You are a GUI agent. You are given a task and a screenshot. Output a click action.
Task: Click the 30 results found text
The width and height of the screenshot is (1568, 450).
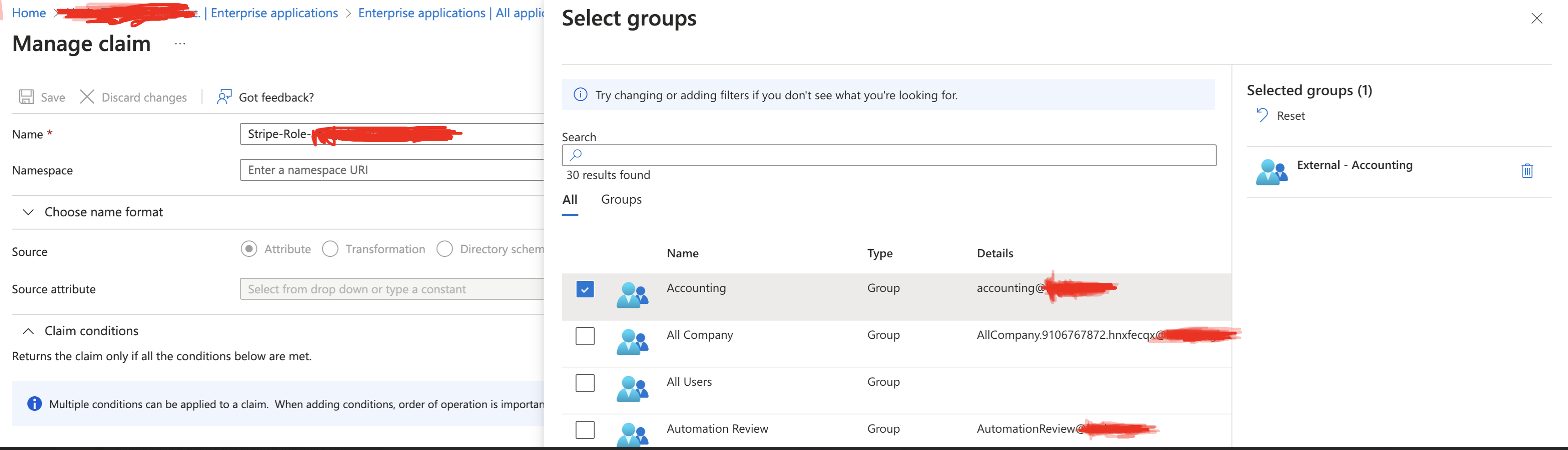[608, 175]
